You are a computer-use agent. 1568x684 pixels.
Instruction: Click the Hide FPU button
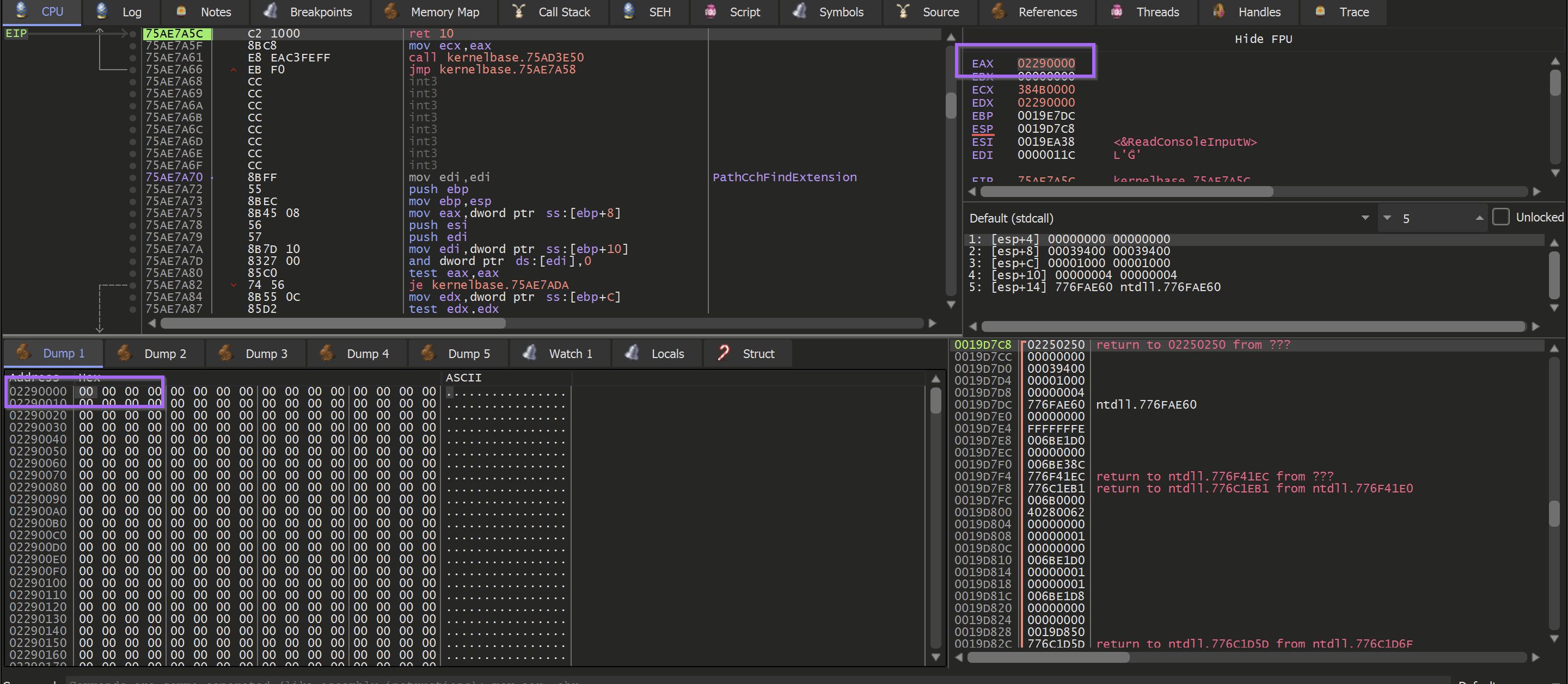coord(1264,38)
